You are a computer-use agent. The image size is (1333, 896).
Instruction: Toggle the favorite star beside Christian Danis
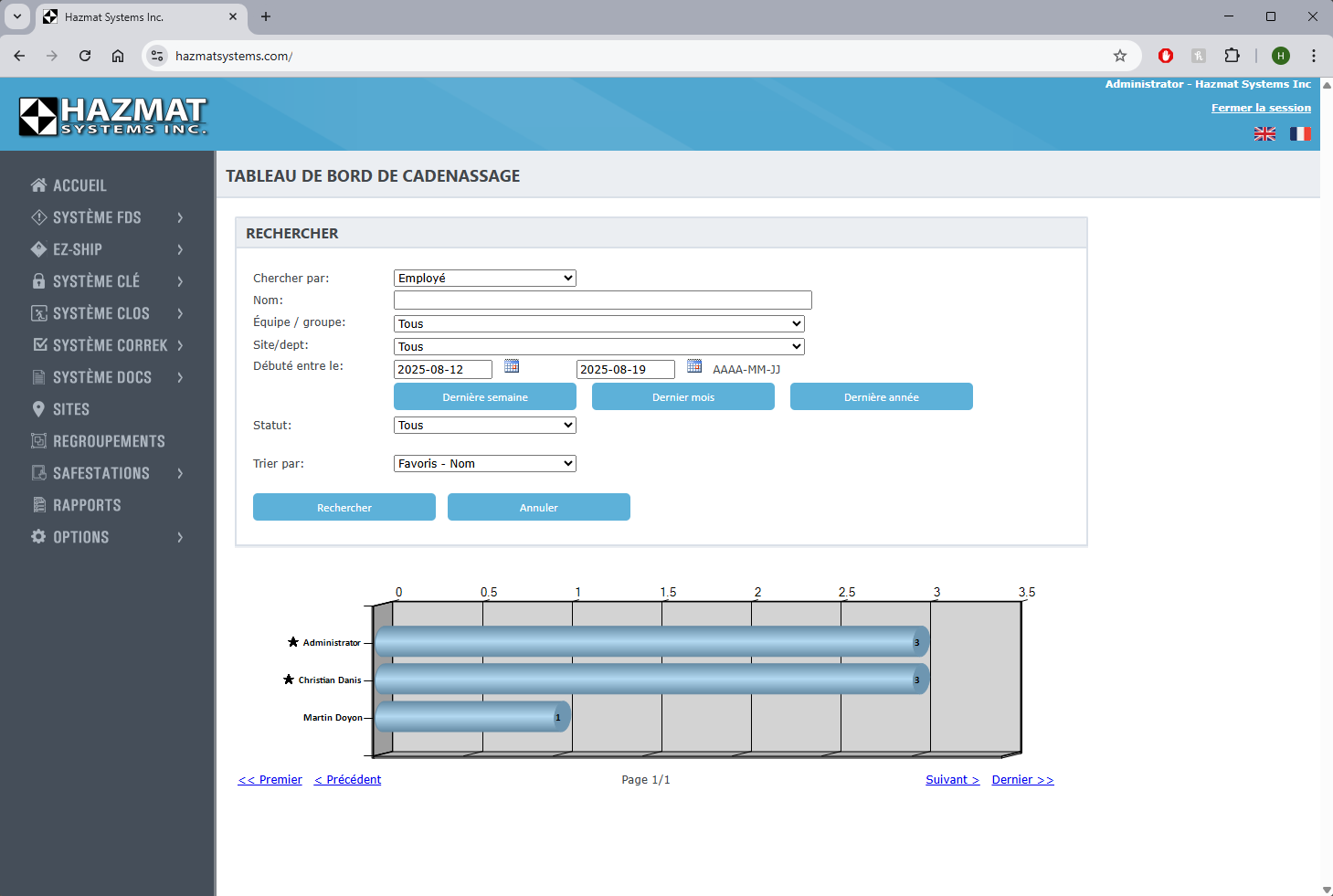(x=289, y=680)
